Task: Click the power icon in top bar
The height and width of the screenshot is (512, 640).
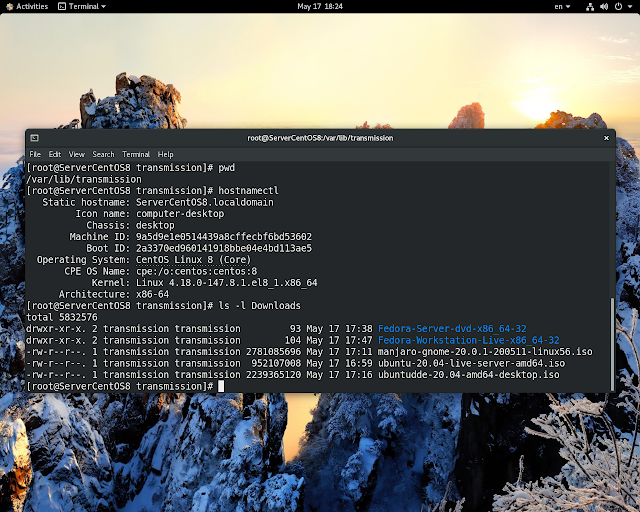Action: (x=618, y=7)
